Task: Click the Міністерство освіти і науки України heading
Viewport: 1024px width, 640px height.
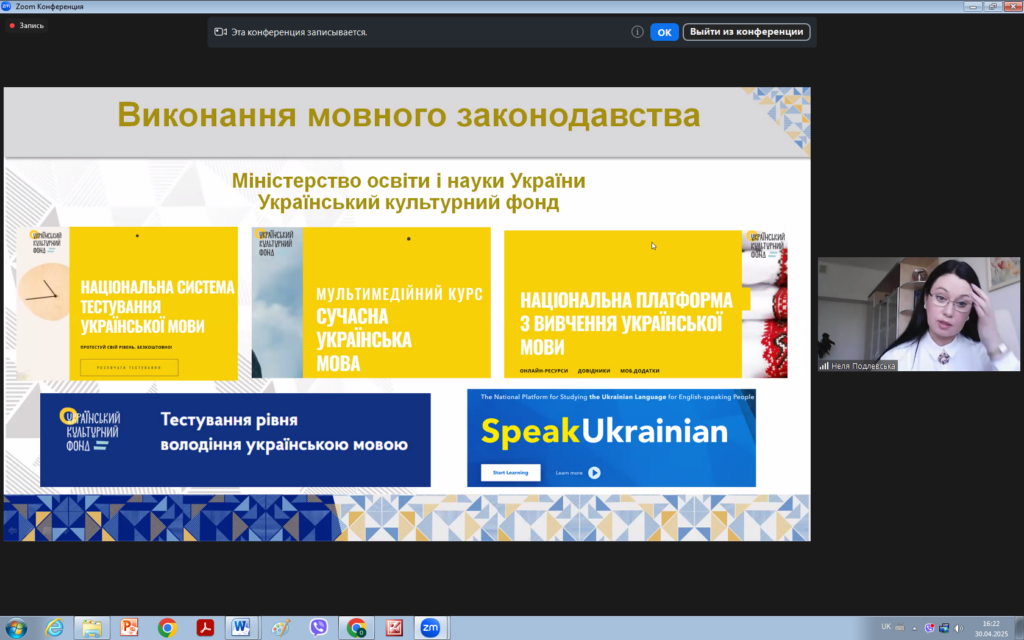Action: point(409,180)
